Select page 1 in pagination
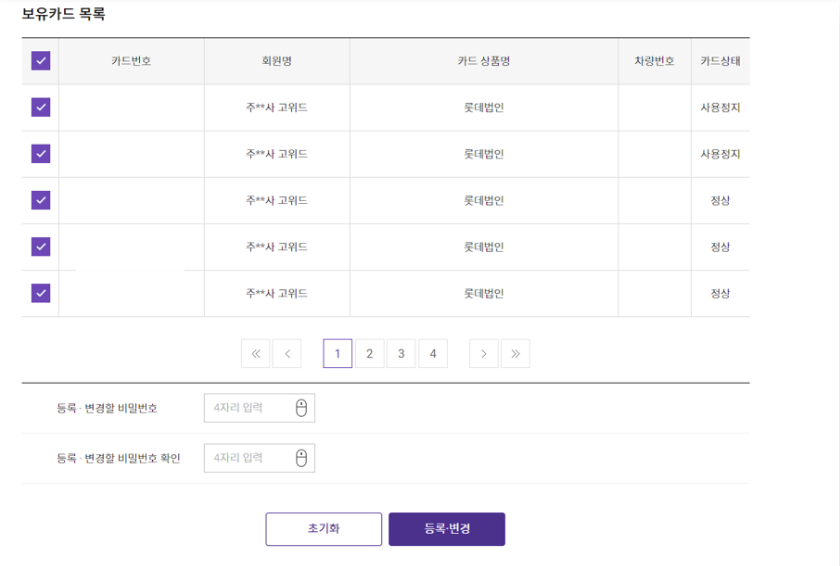The width and height of the screenshot is (840, 566). (x=338, y=353)
